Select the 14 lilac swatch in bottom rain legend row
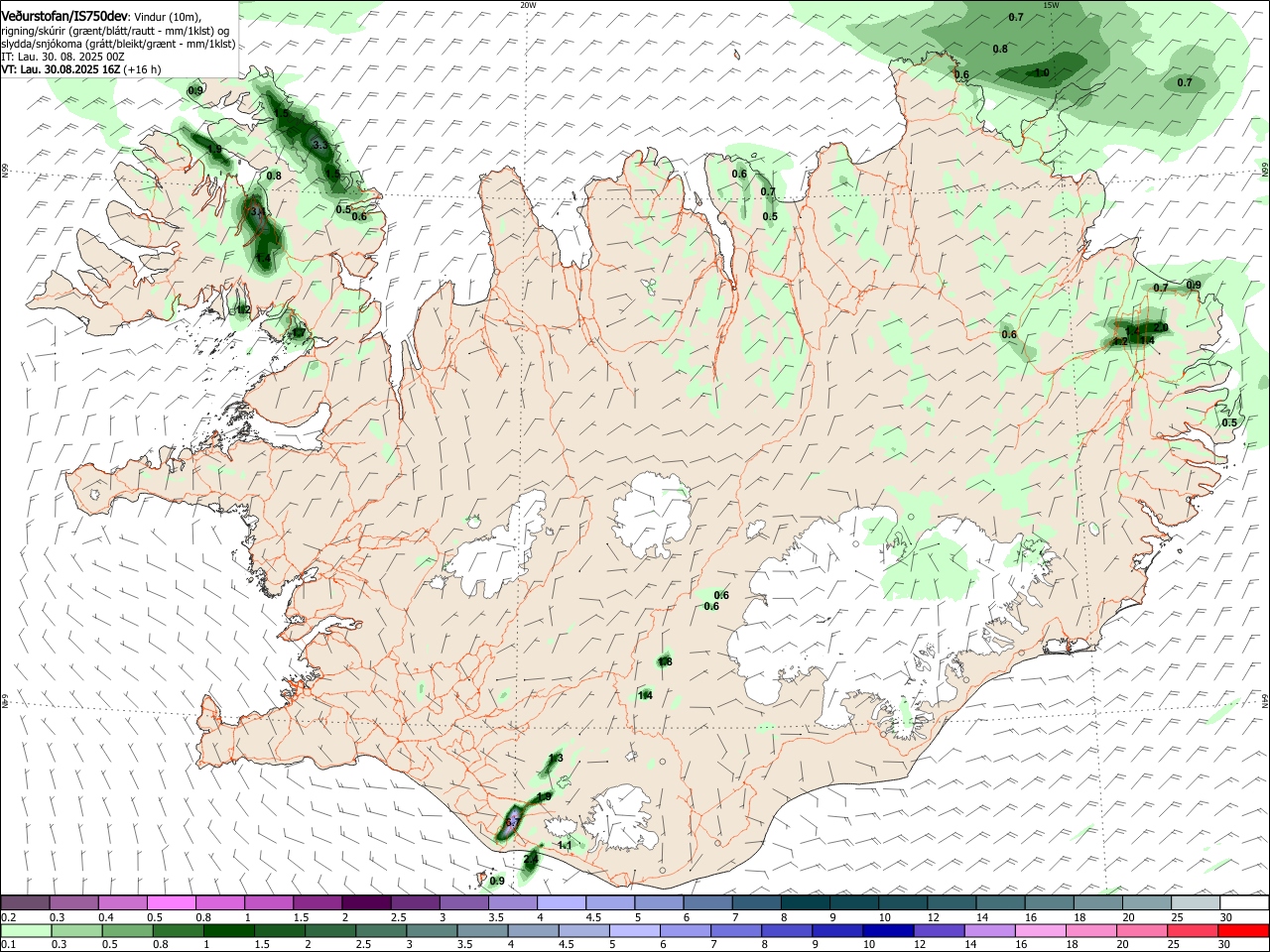Image resolution: width=1270 pixels, height=952 pixels. point(988,931)
